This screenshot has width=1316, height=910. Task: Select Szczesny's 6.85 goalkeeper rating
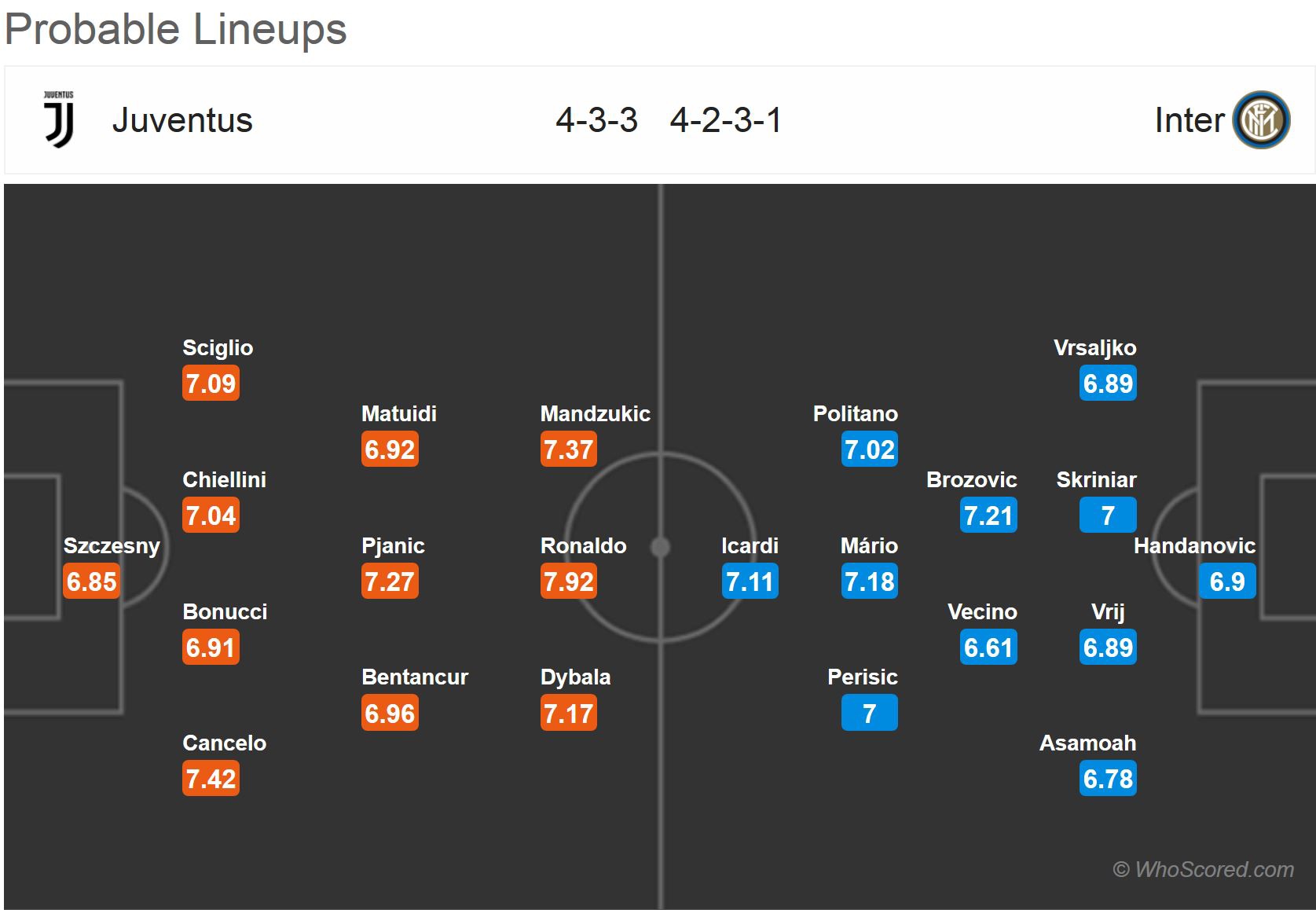click(92, 582)
